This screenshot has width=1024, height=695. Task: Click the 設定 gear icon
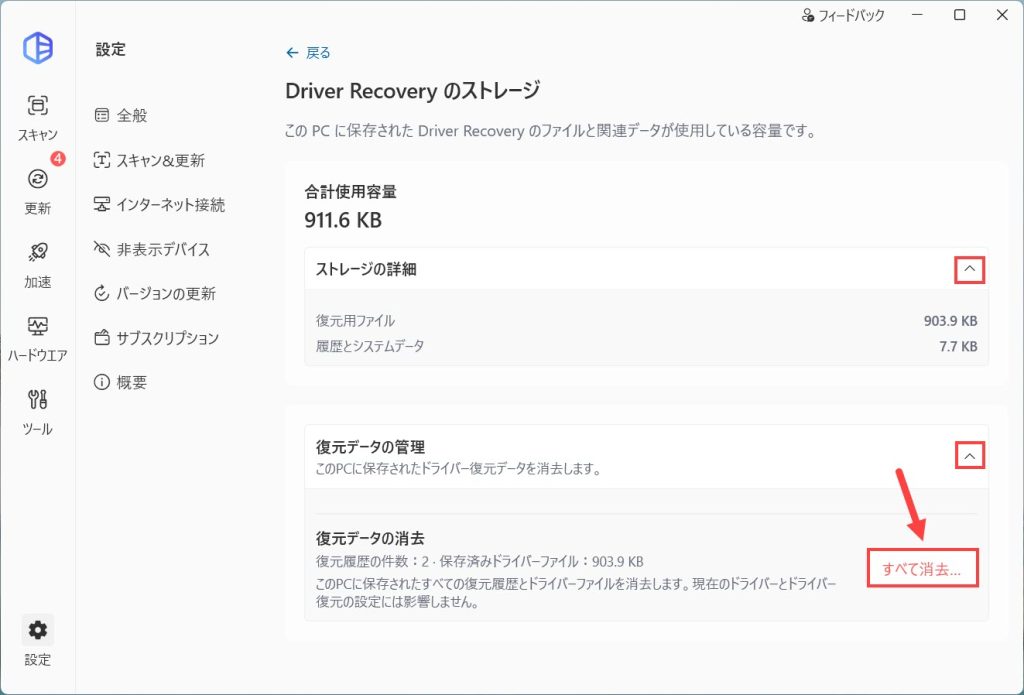[38, 630]
